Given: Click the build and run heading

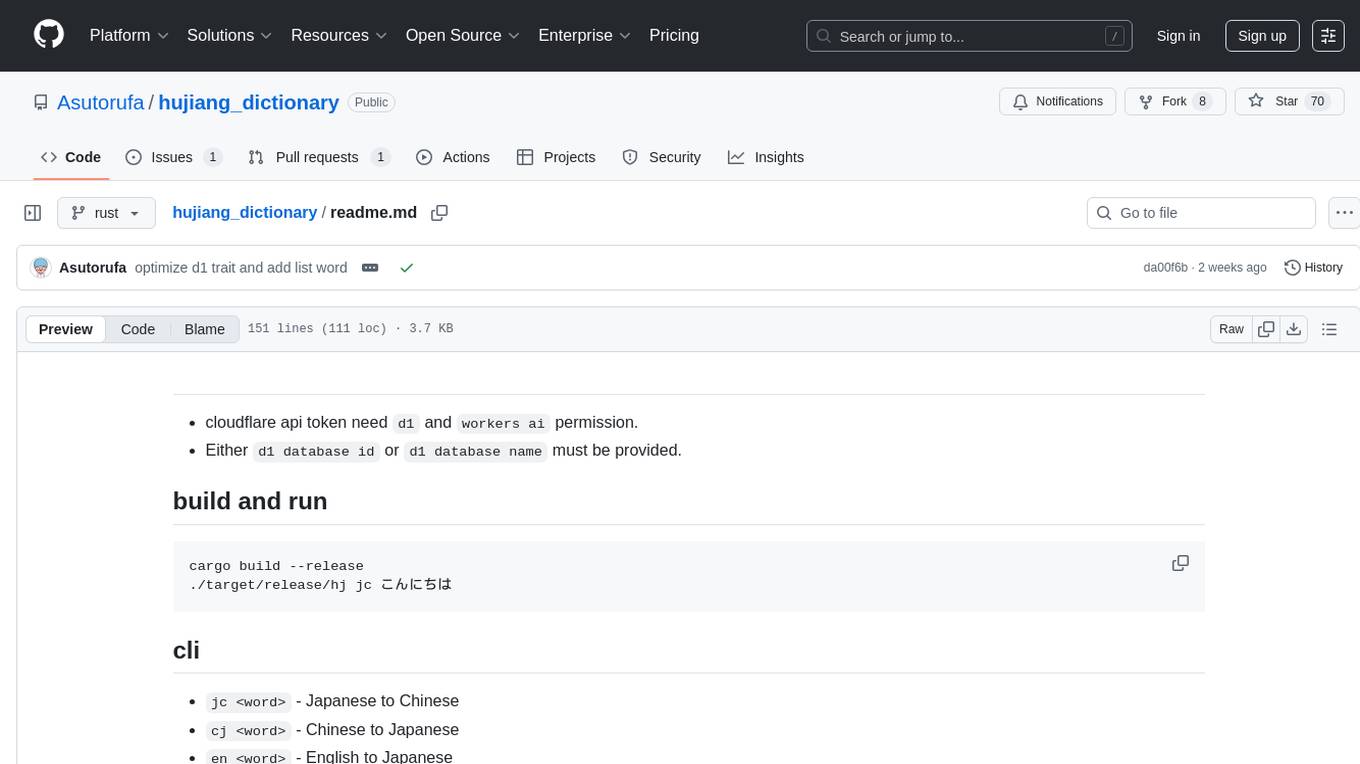Looking at the screenshot, I should tap(250, 501).
